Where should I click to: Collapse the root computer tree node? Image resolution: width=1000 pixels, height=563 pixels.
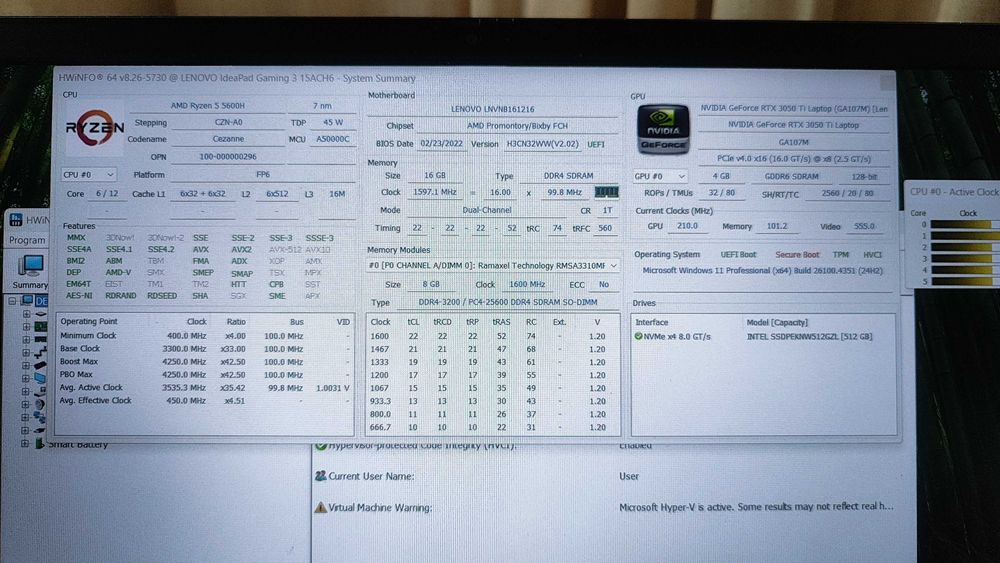(x=12, y=300)
